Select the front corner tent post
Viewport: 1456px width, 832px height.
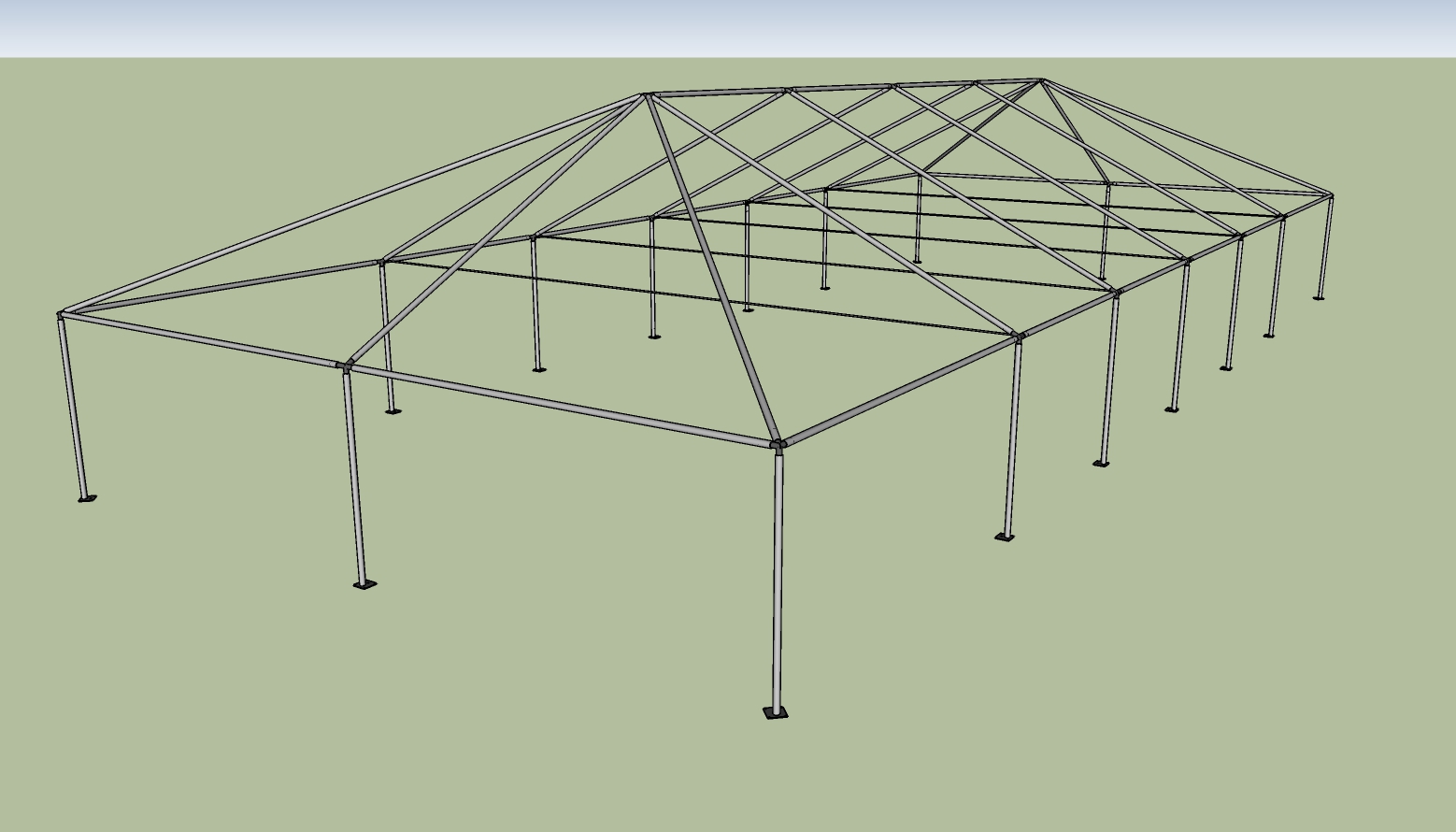click(x=778, y=580)
